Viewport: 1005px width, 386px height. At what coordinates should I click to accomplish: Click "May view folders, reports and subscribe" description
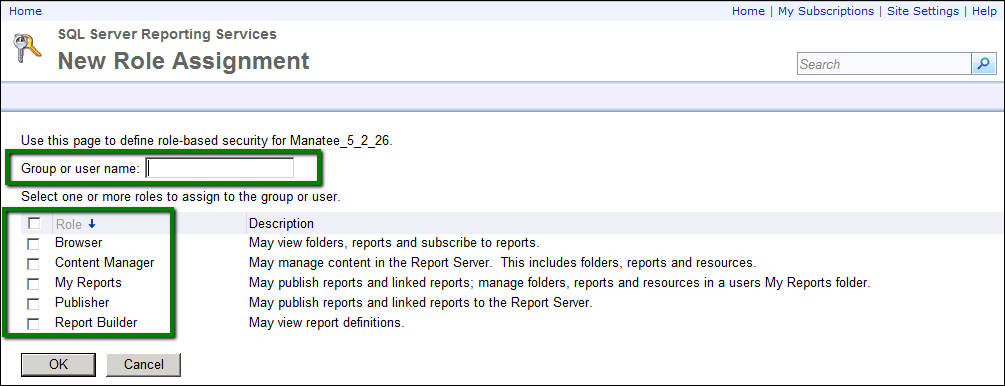[x=394, y=243]
